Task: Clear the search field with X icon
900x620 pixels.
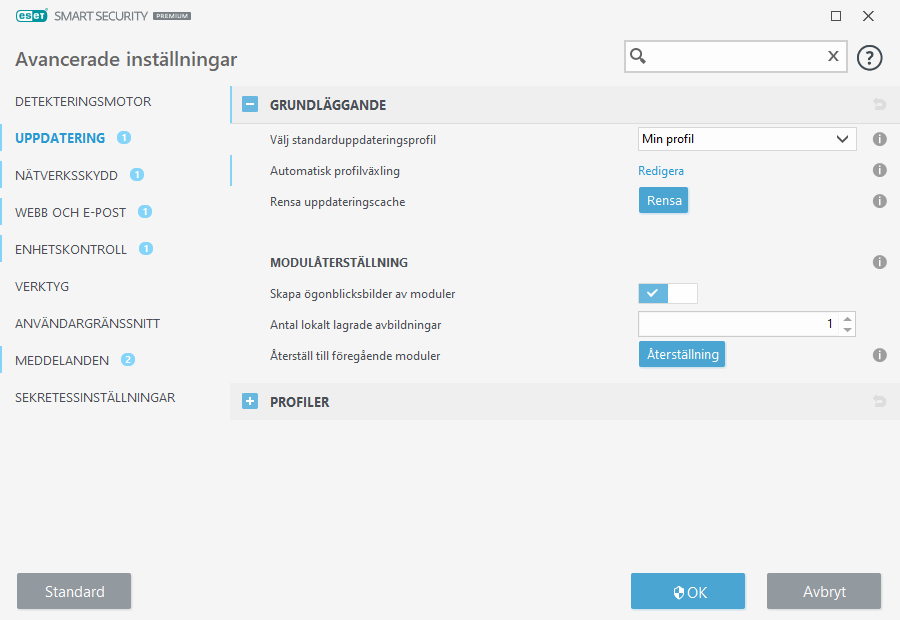Action: pos(832,57)
